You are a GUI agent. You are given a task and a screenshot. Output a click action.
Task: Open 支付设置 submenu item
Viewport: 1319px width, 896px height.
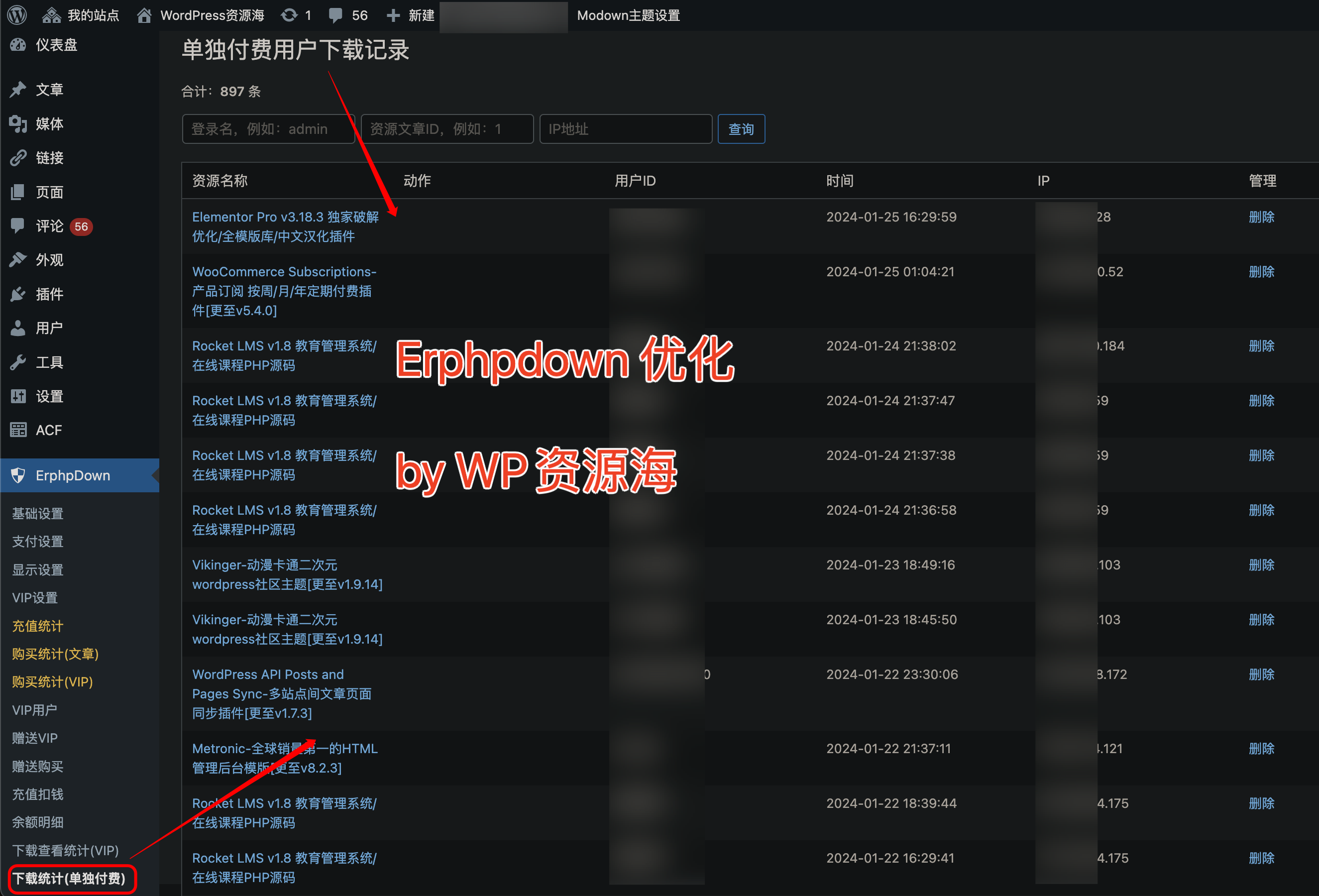37,542
